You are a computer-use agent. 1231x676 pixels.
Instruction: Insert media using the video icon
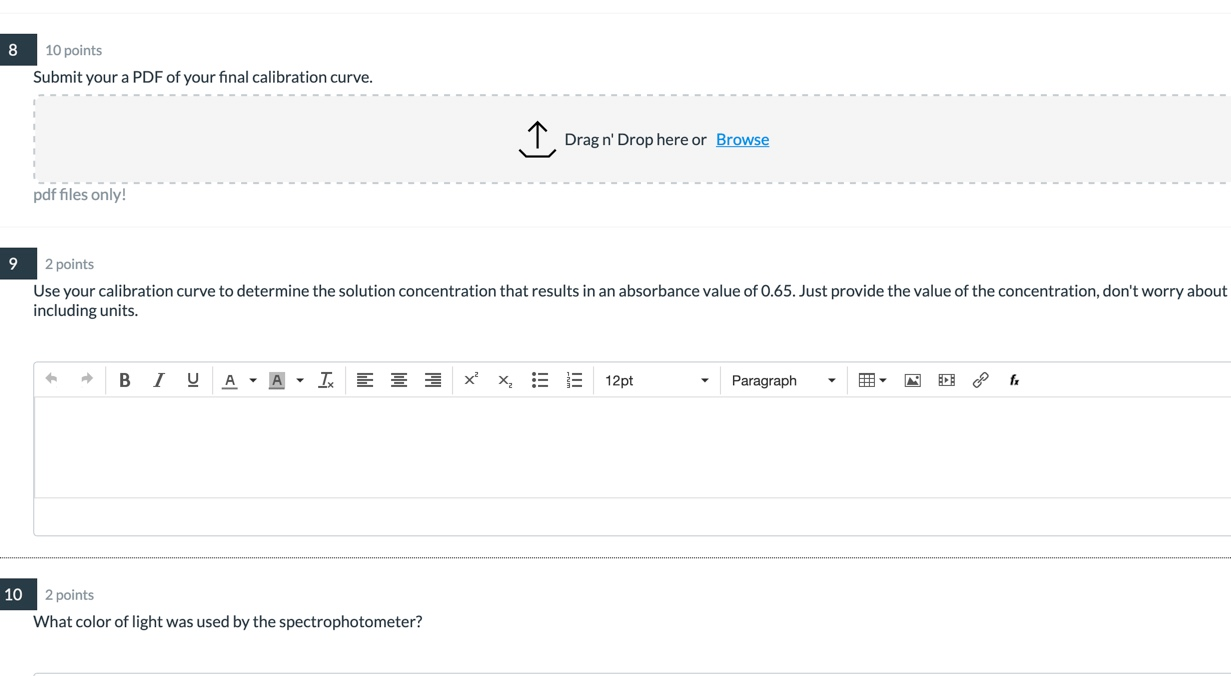[x=946, y=380]
